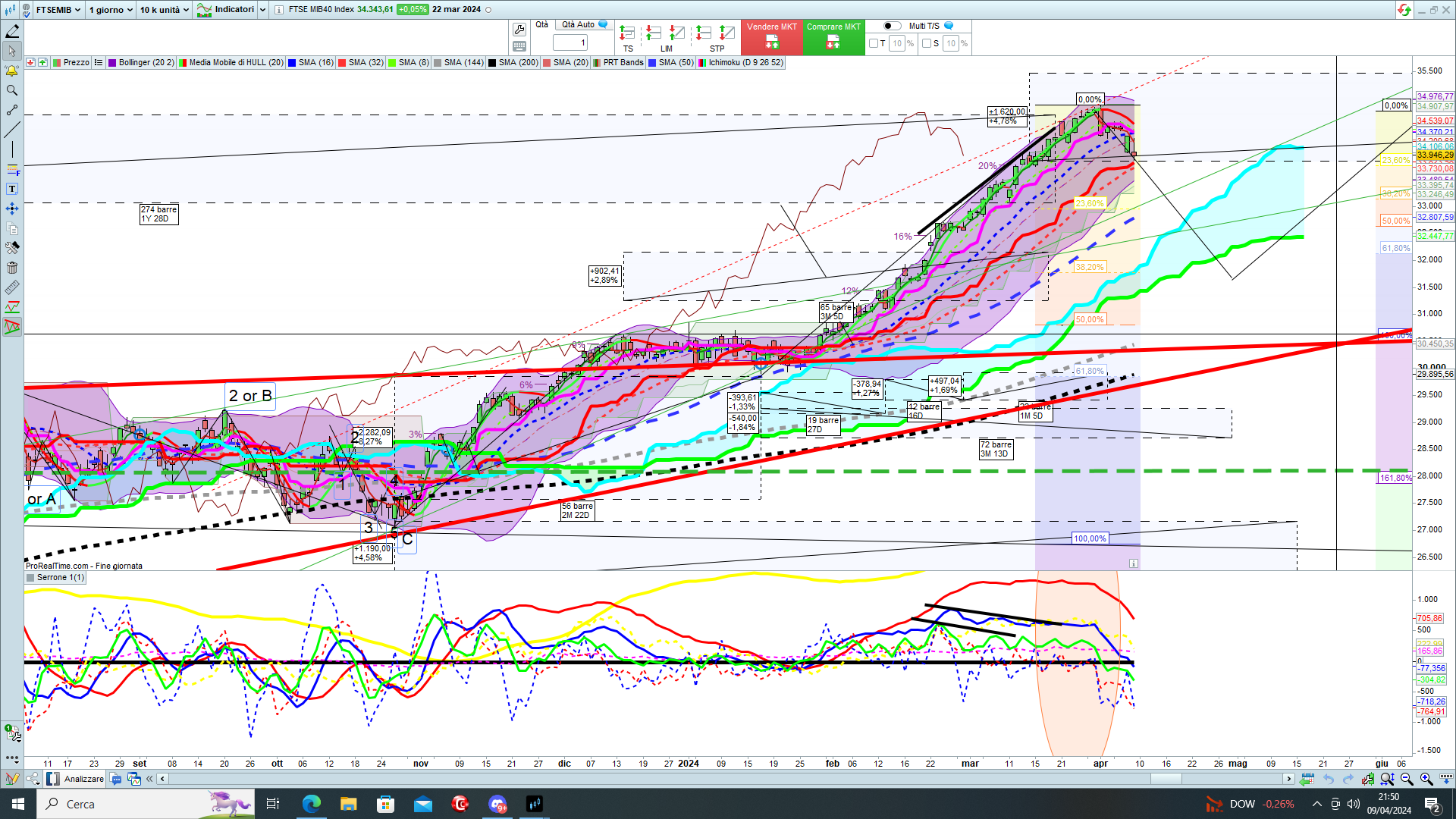
Task: Select the Prezzo tab
Action: [x=71, y=63]
